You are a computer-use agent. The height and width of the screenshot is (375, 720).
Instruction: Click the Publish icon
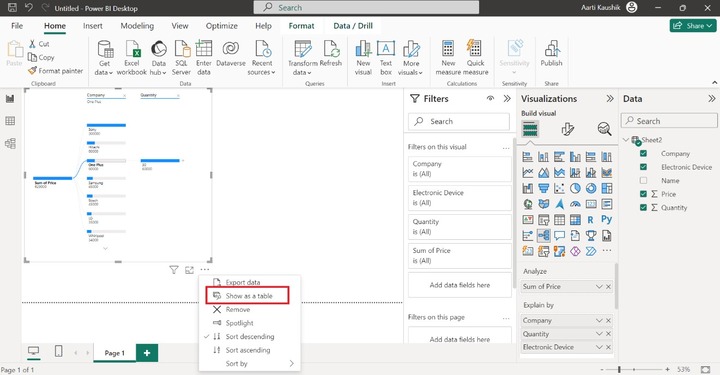551,49
